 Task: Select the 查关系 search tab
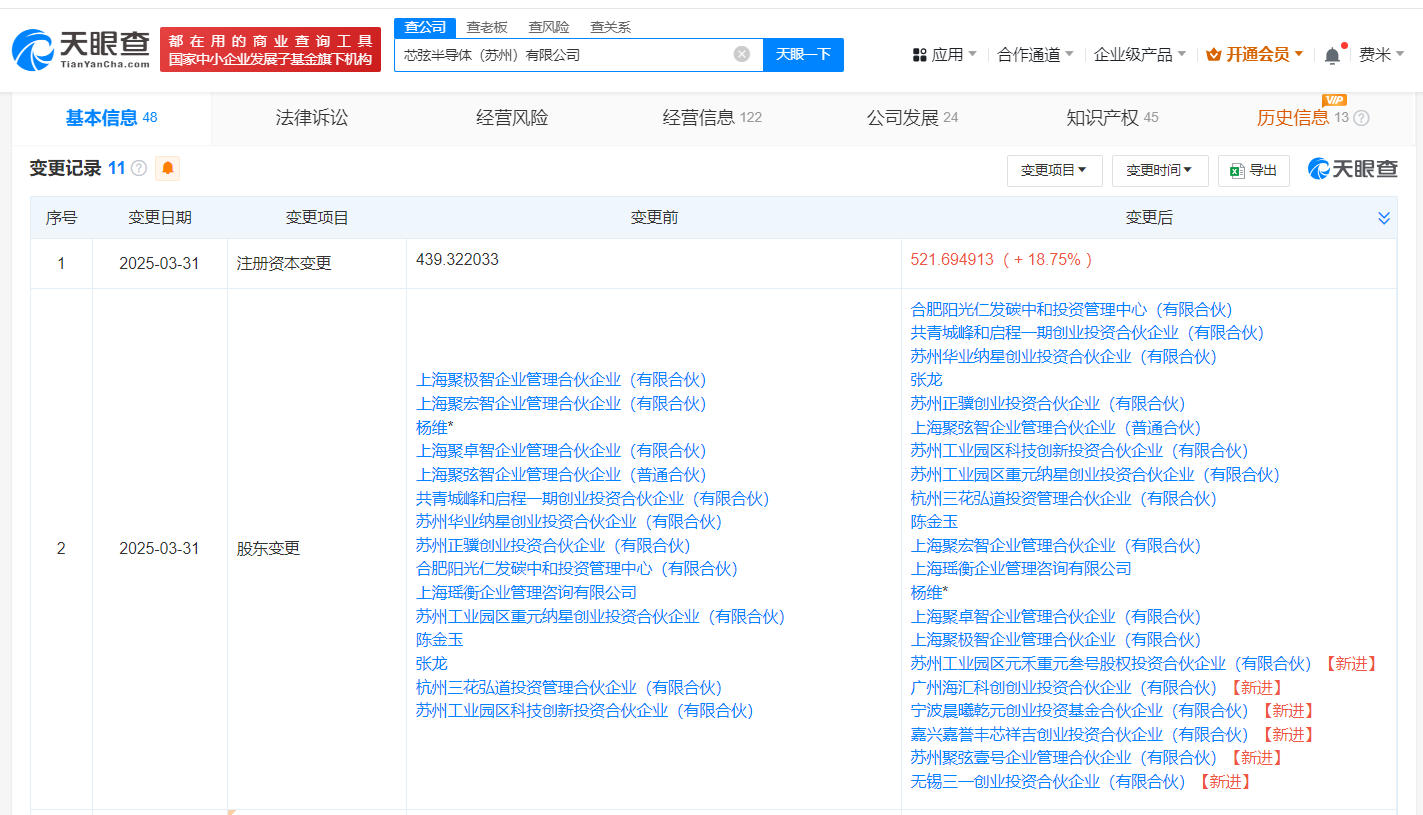(x=610, y=27)
